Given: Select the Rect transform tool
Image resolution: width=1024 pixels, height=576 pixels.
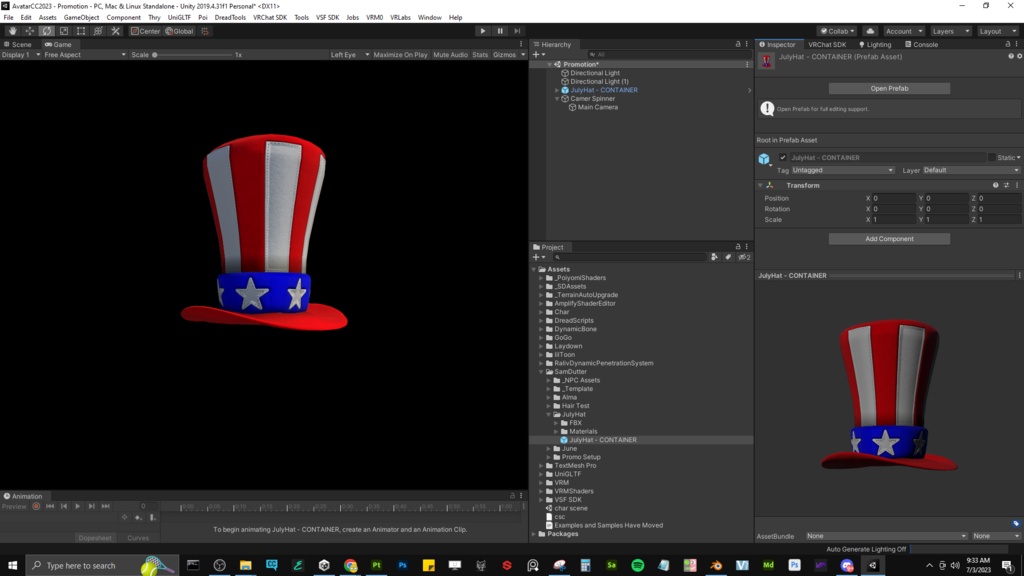Looking at the screenshot, I should 79,31.
